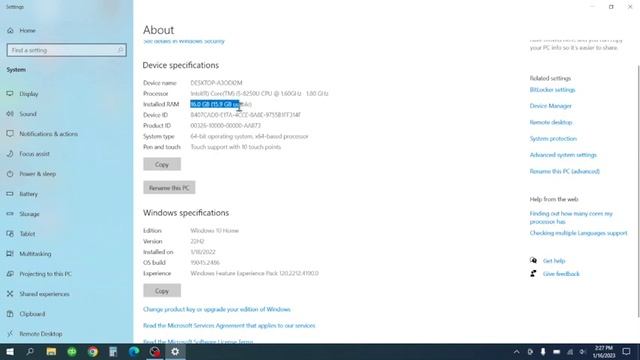The height and width of the screenshot is (360, 640).
Task: Click Rename this PC (advanced) link
Action: coord(564,171)
